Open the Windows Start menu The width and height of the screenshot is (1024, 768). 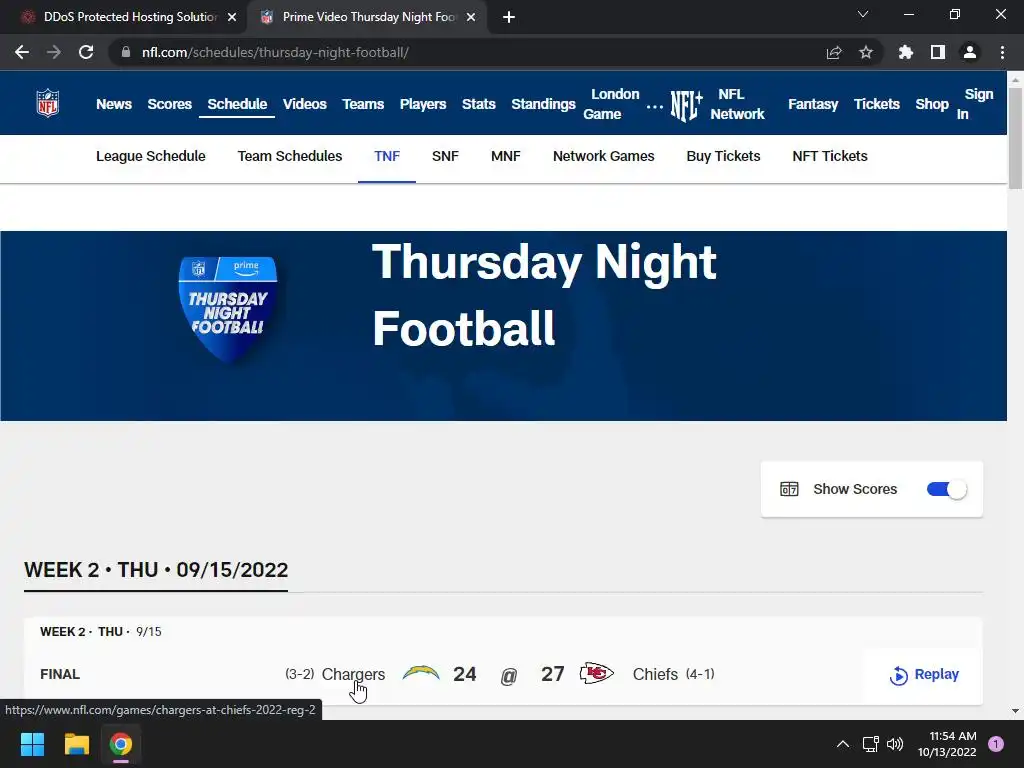point(32,744)
